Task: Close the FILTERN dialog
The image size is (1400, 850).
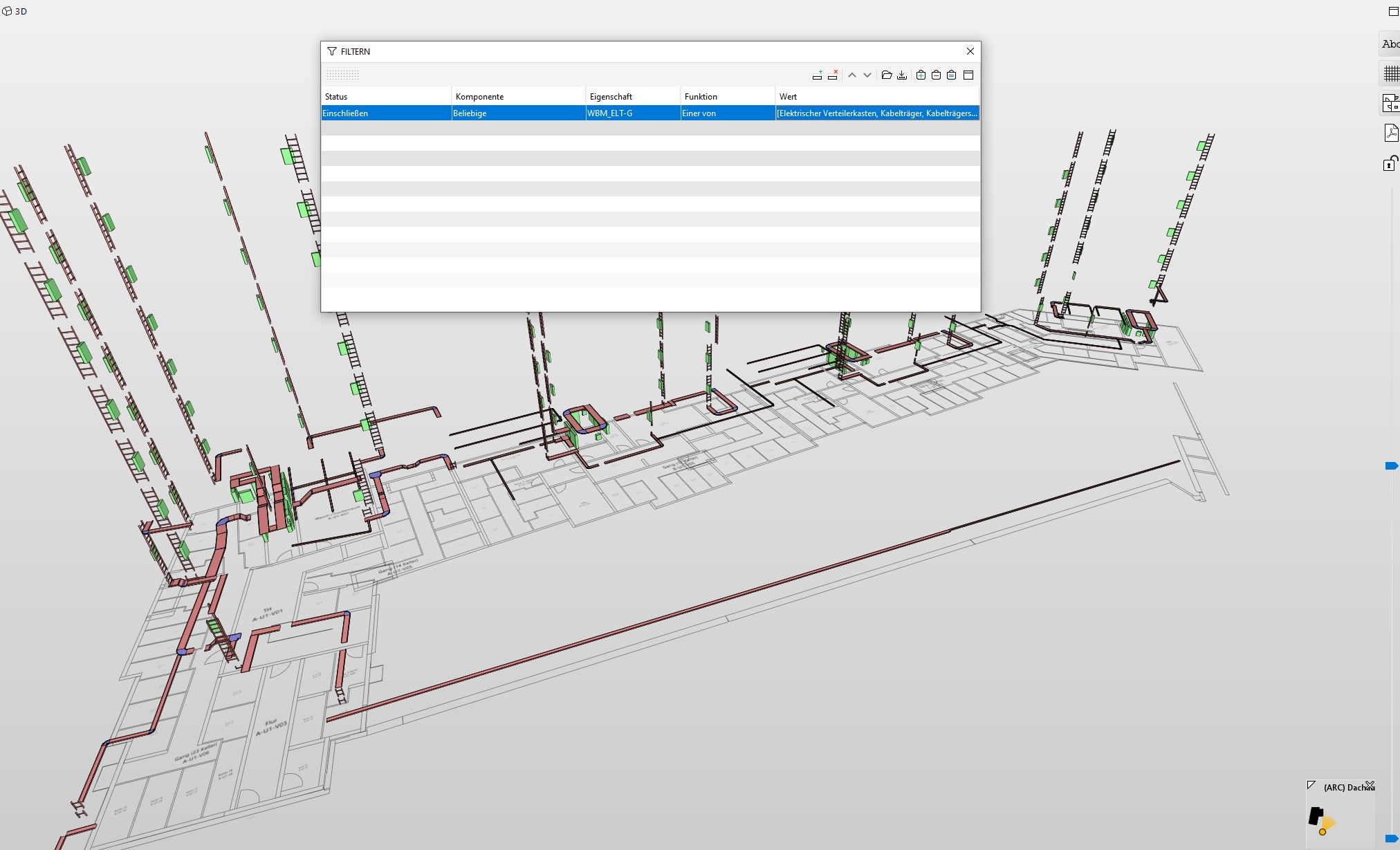Action: [970, 51]
